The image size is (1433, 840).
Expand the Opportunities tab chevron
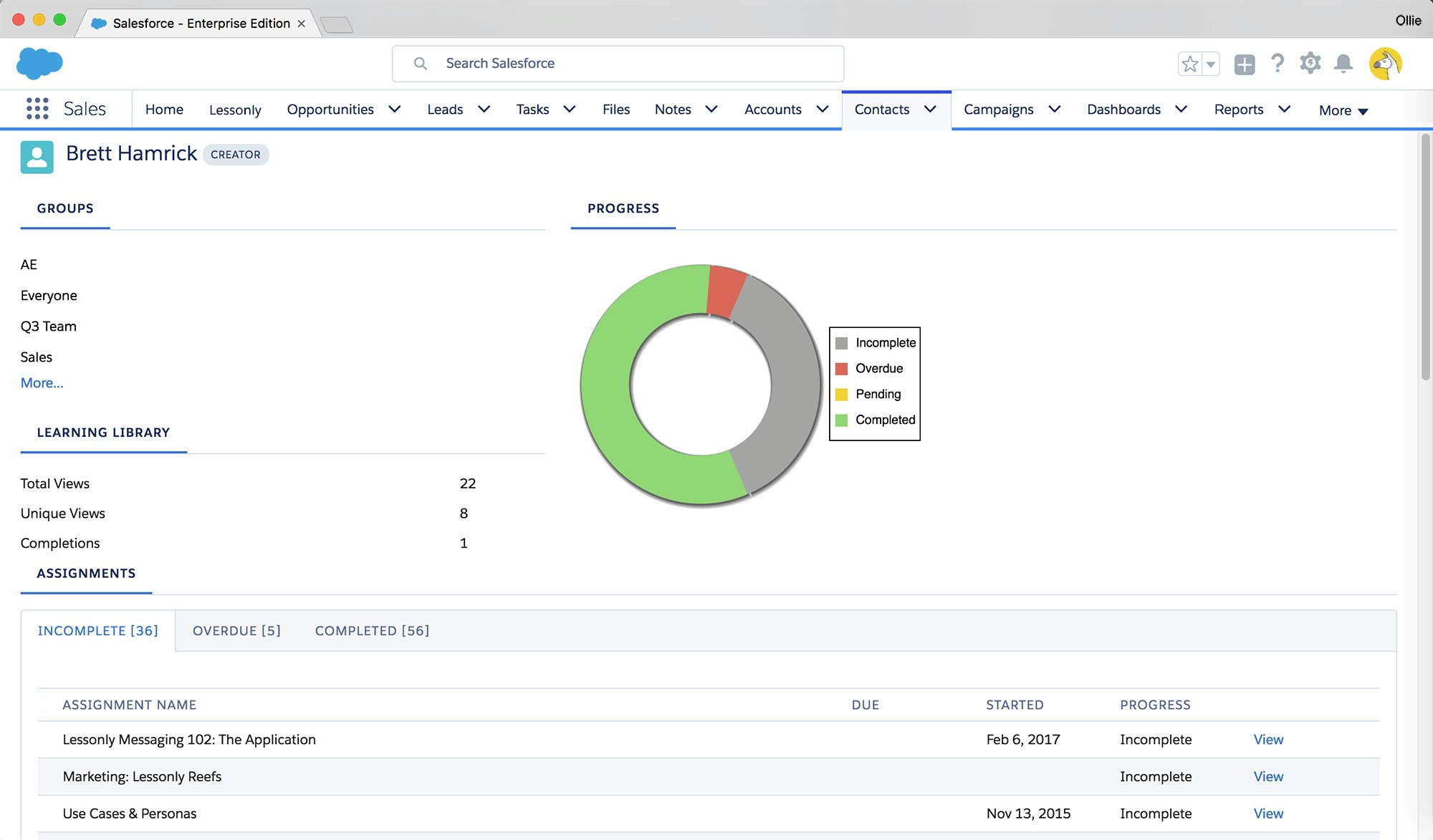coord(395,109)
